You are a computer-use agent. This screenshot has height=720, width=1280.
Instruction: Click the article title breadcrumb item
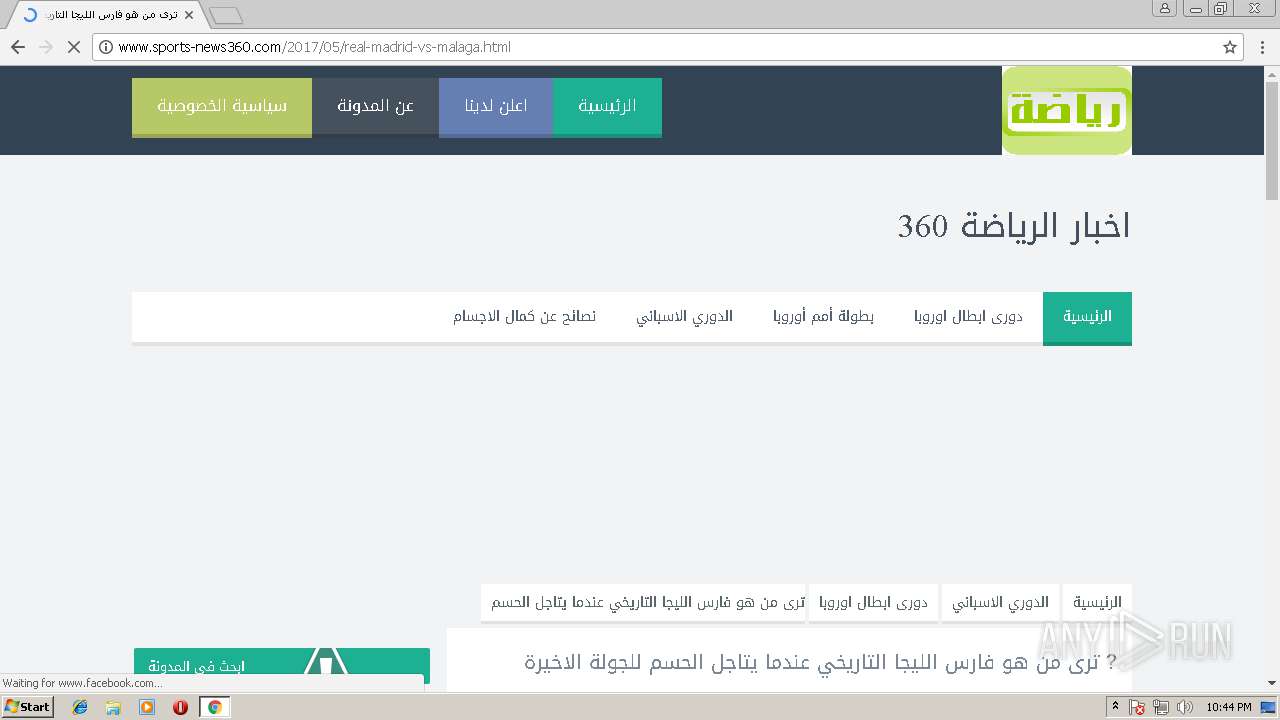click(643, 602)
